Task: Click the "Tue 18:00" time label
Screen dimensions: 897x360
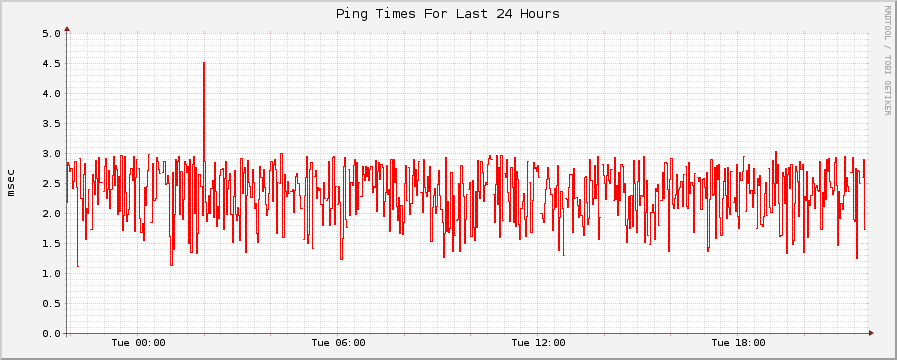Action: click(738, 343)
